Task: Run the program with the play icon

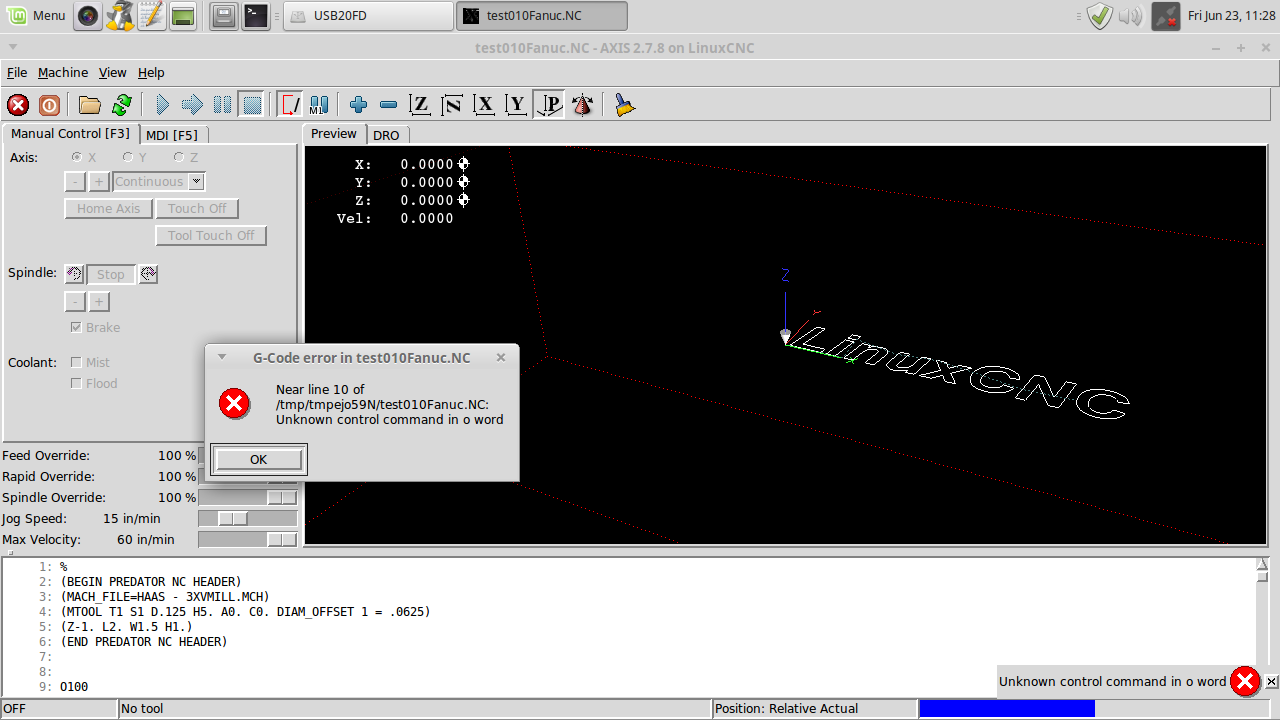Action: click(x=162, y=105)
